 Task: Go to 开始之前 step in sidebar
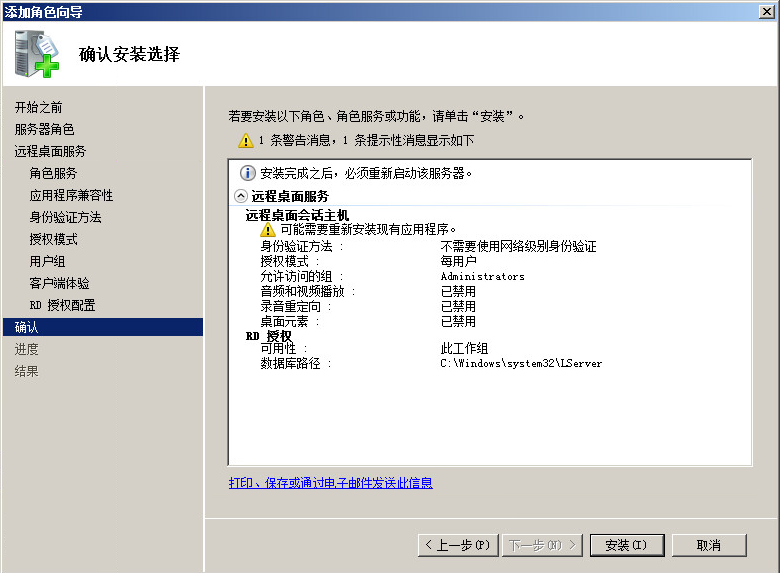[x=38, y=107]
